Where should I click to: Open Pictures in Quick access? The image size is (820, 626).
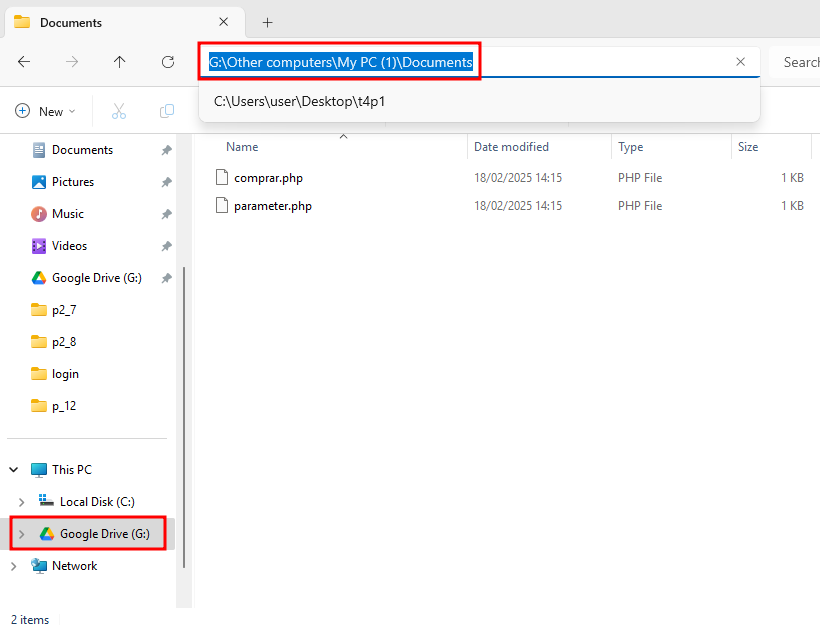coord(73,182)
